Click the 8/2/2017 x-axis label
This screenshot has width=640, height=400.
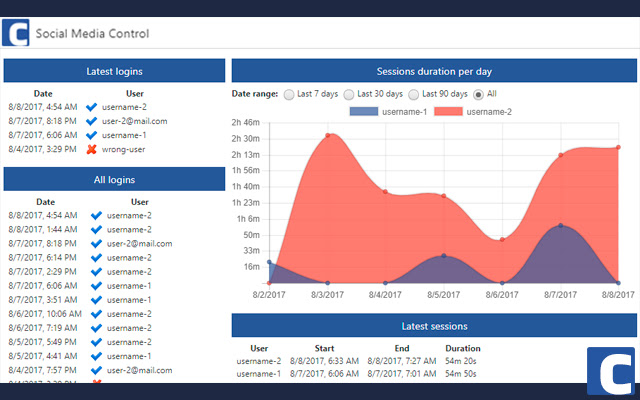[269, 295]
